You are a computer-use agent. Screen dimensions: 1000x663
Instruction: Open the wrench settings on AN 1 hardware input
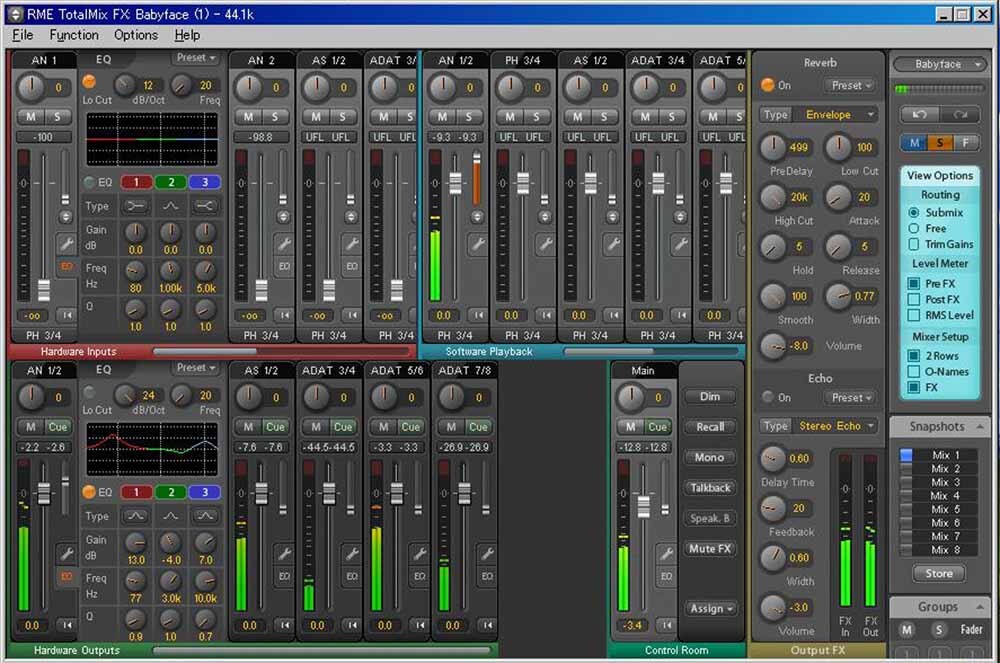[x=66, y=244]
